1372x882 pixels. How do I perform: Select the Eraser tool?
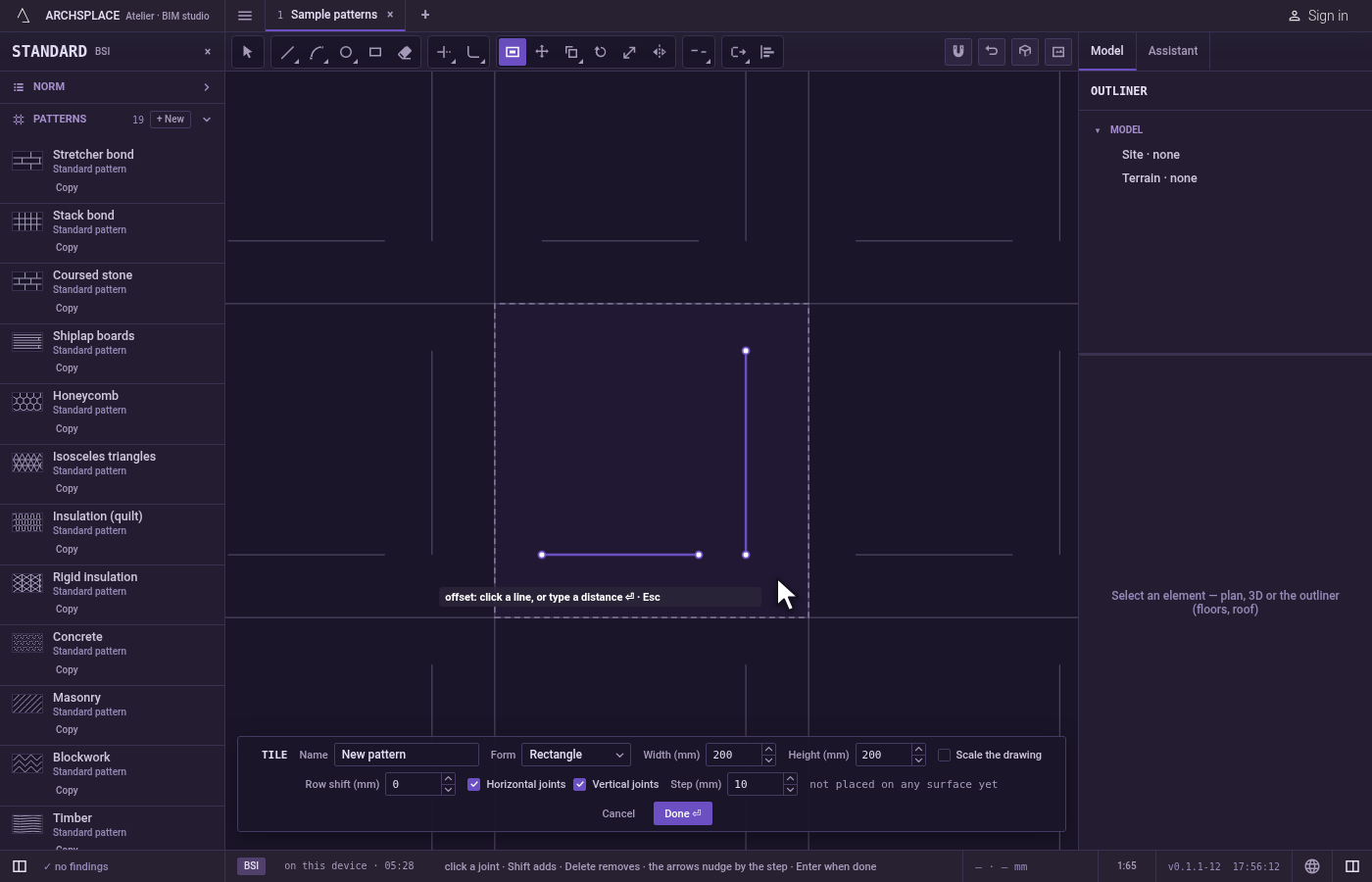click(405, 52)
